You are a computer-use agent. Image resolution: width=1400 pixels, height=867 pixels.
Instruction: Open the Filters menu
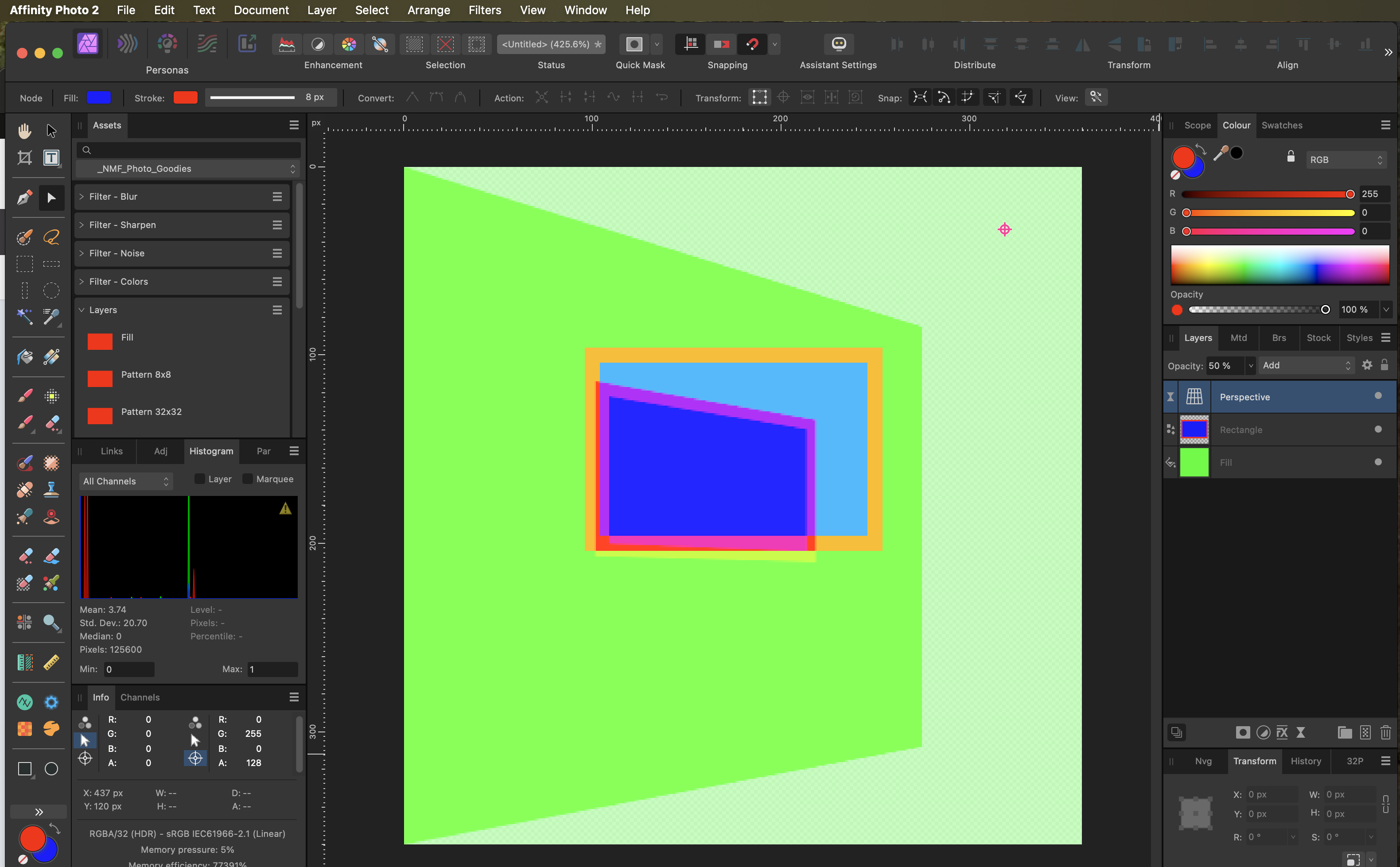tap(484, 10)
